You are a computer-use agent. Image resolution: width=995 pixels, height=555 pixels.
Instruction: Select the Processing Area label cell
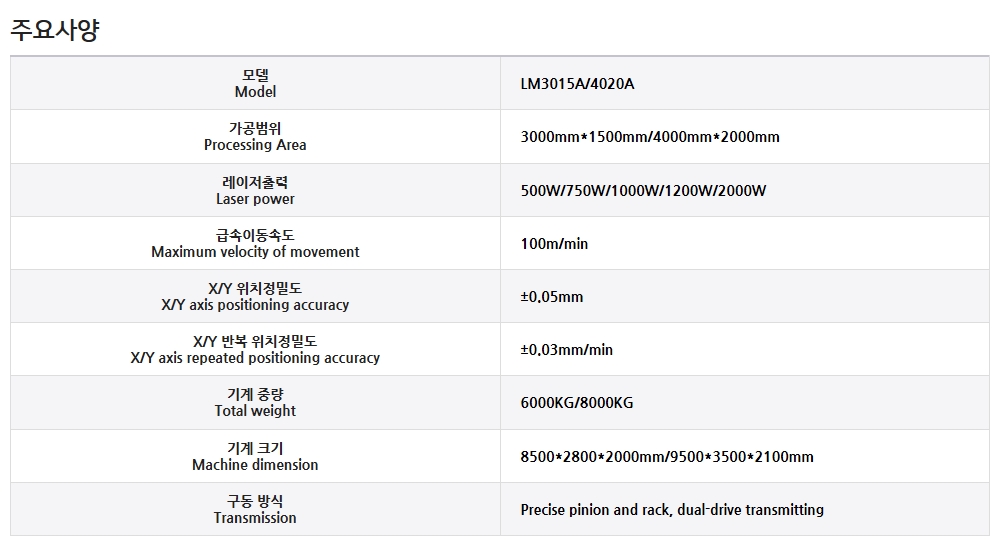[255, 136]
